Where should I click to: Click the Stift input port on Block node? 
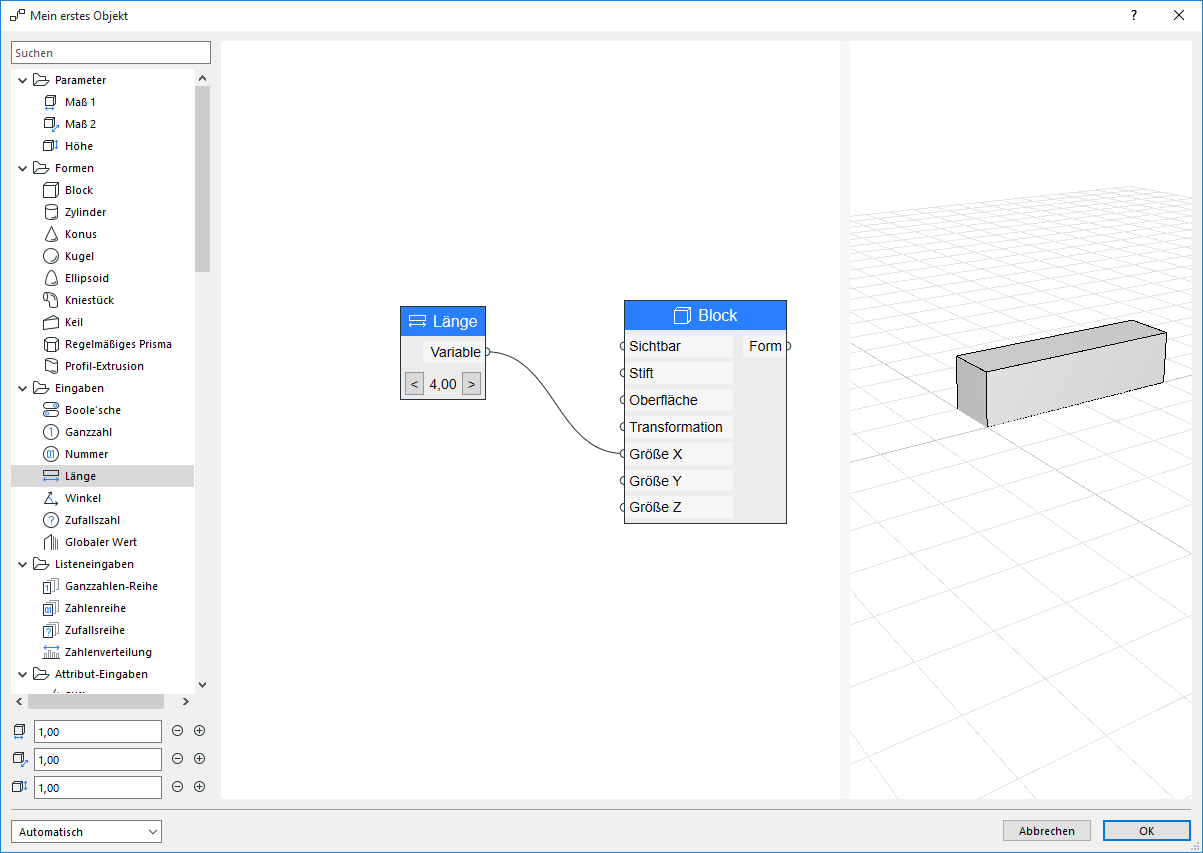(623, 373)
